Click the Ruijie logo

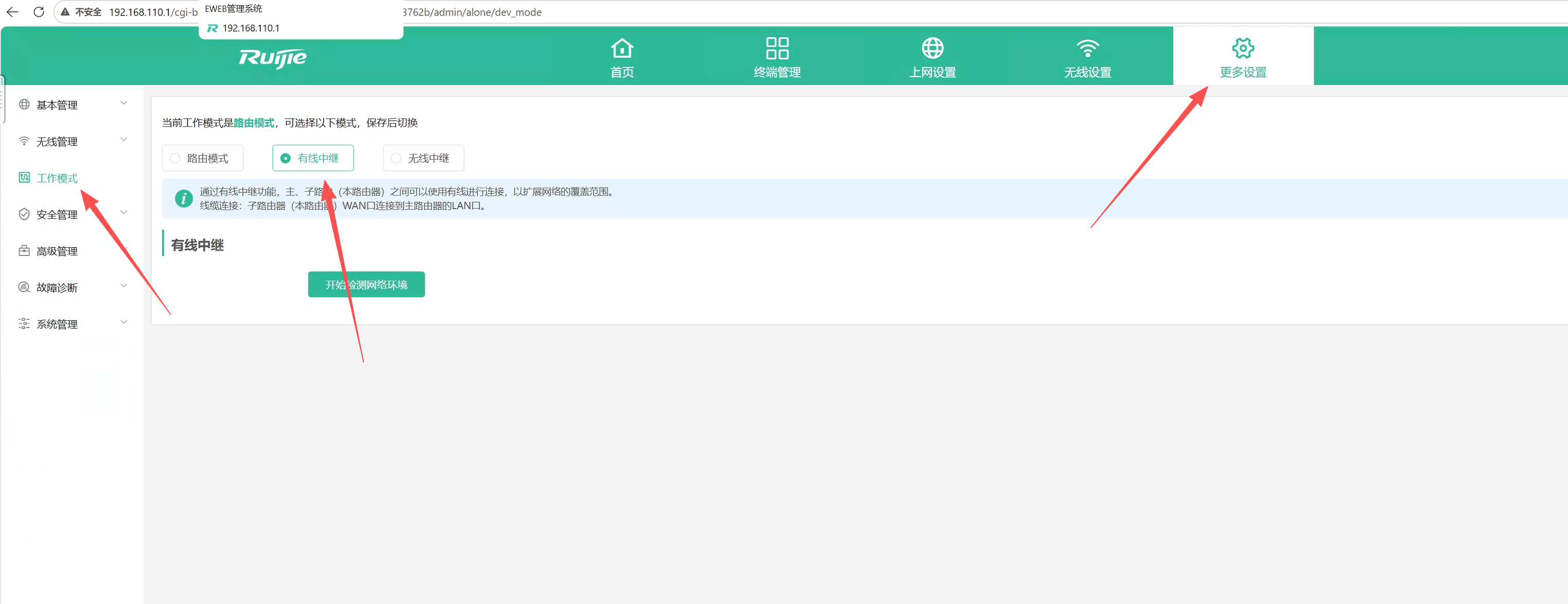coord(272,58)
